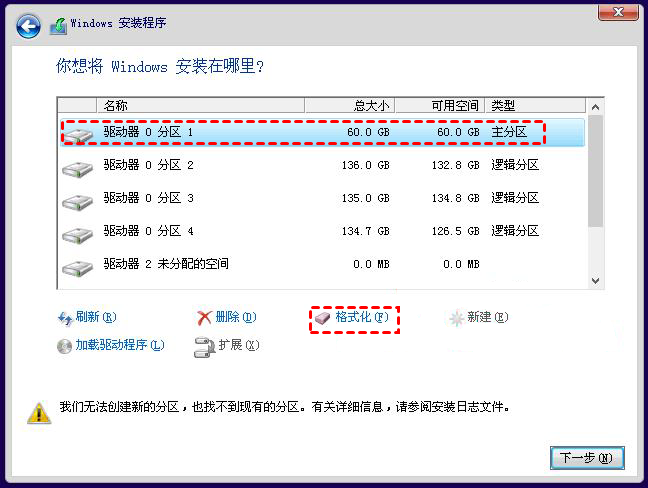Select row 驱动器 2 未分配的空间
Image resolution: width=648 pixels, height=488 pixels.
coord(322,264)
